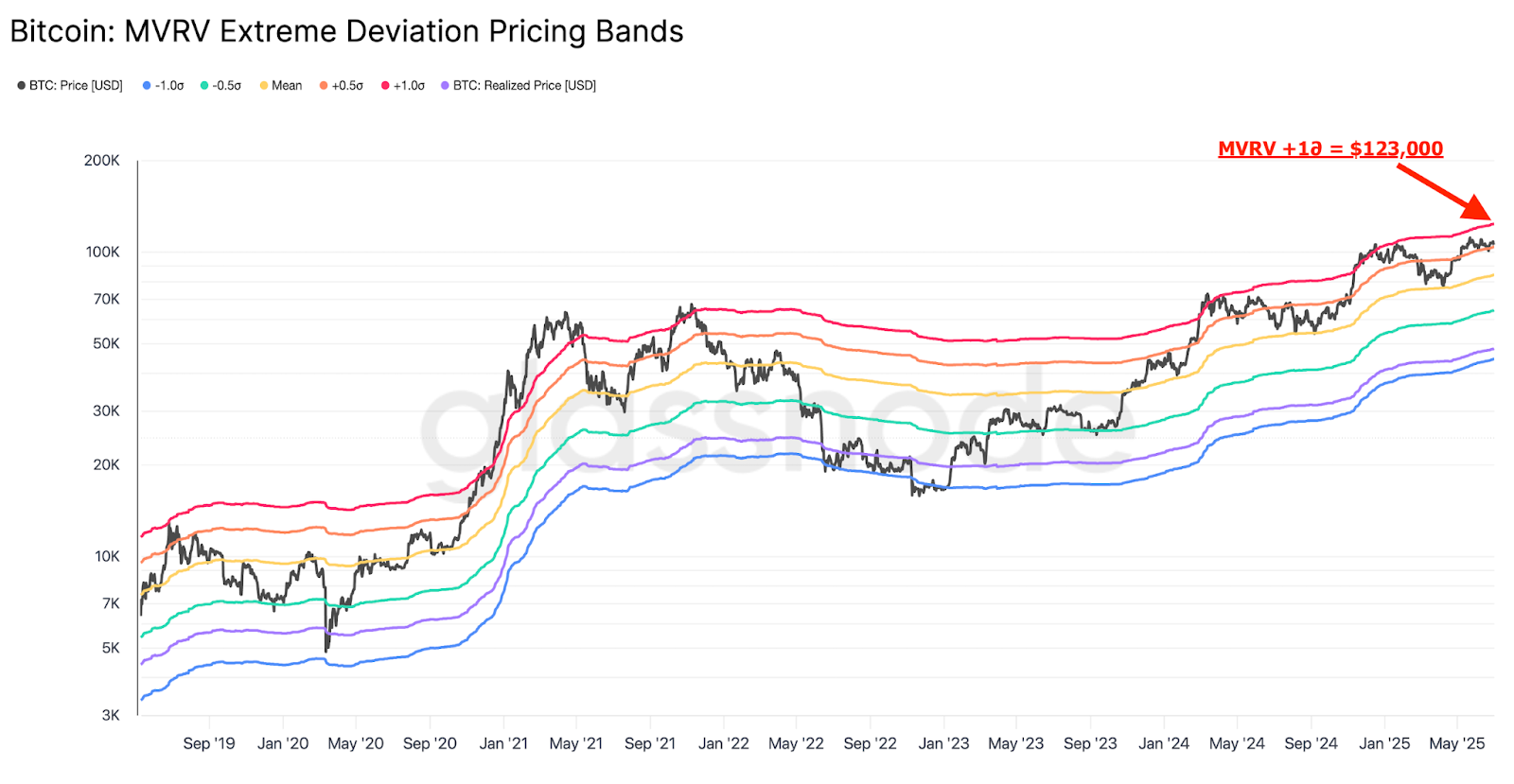Screen dimensions: 1514x784
Task: Select the May '22 x-axis label
Action: coord(796,743)
